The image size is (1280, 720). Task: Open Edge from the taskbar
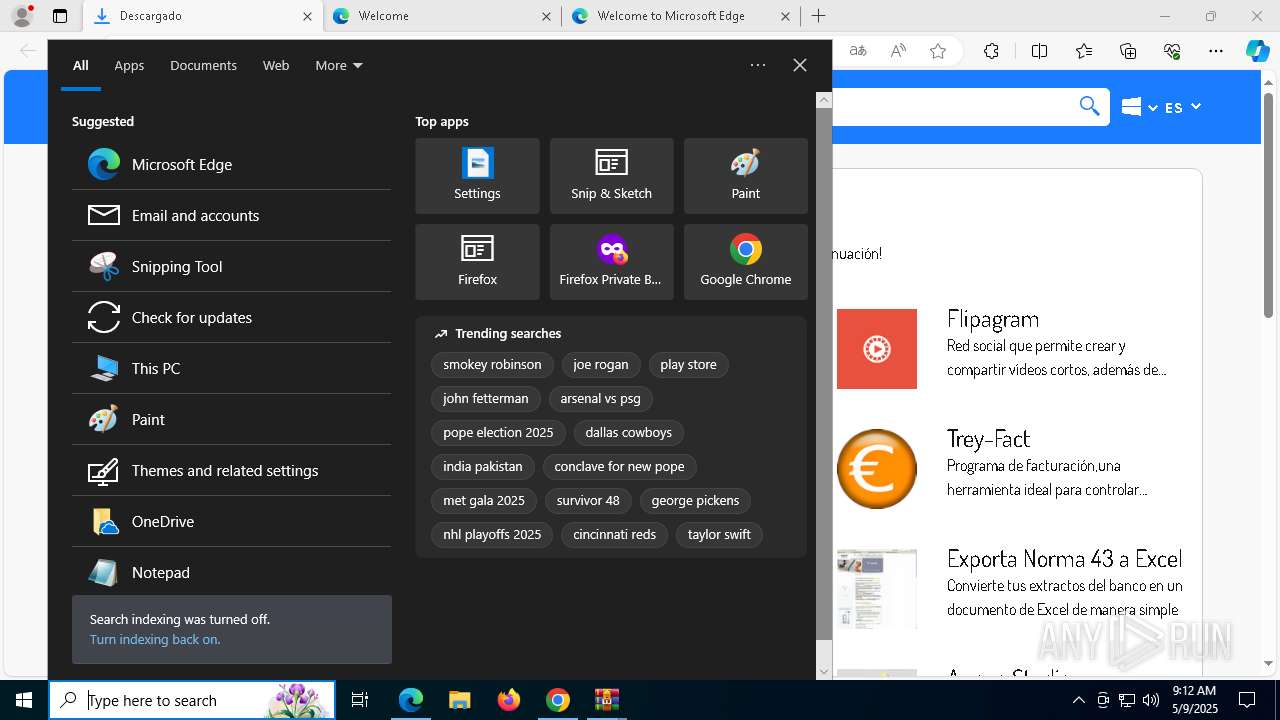pos(411,700)
